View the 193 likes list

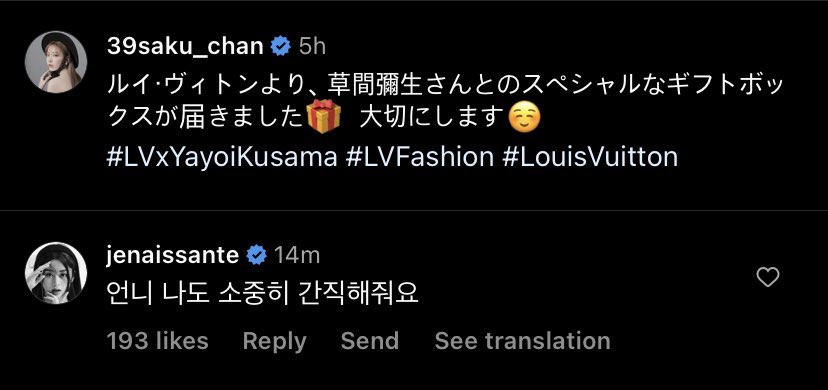click(x=157, y=341)
